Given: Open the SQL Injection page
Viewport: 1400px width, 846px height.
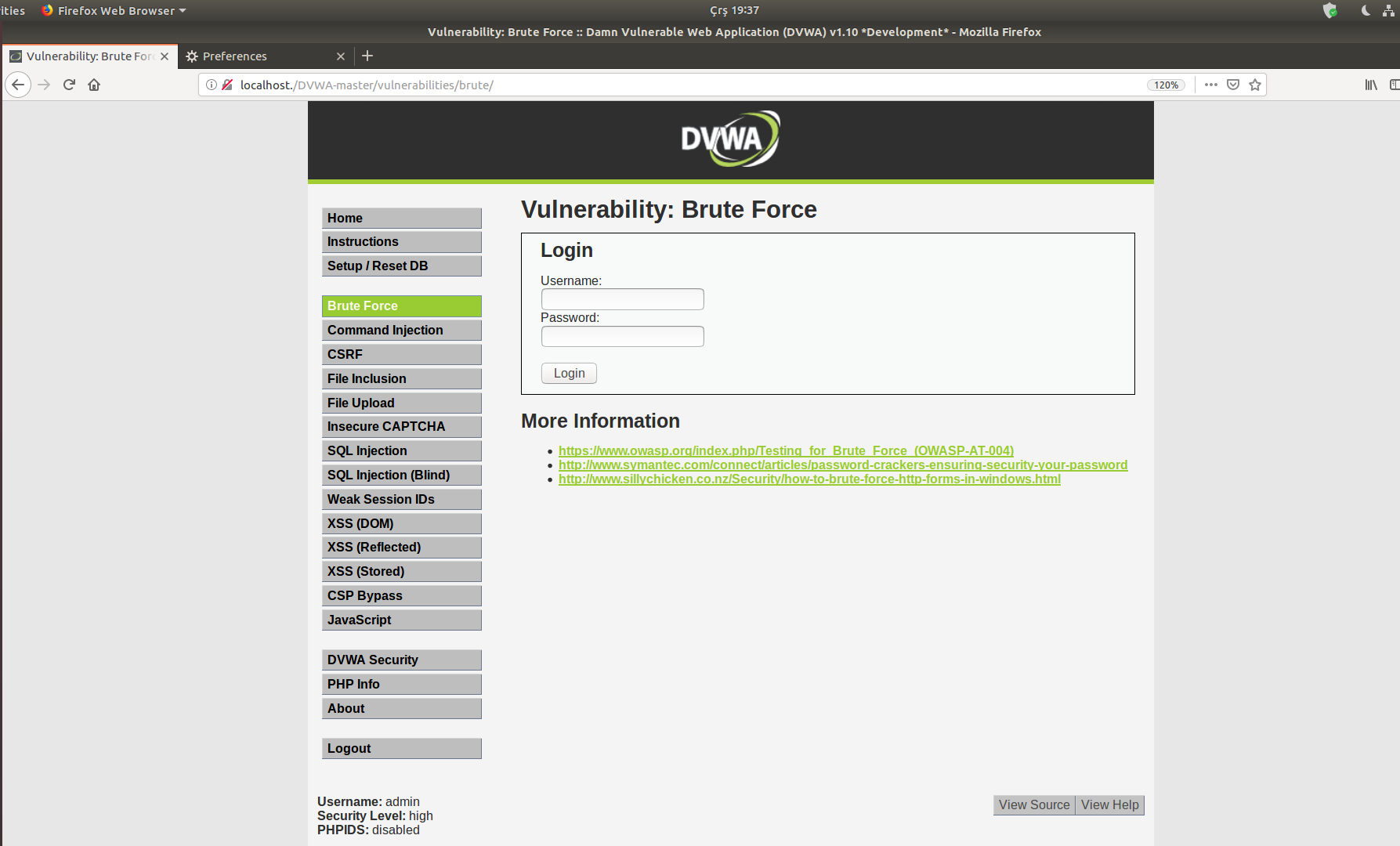Looking at the screenshot, I should (x=401, y=450).
